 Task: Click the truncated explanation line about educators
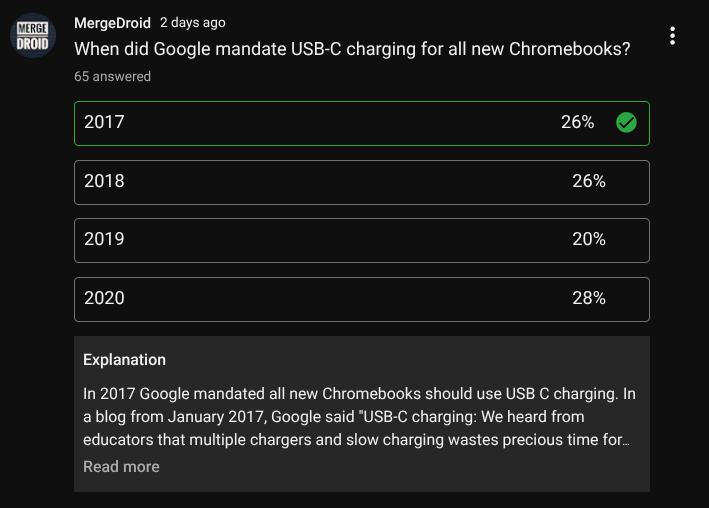tap(356, 439)
